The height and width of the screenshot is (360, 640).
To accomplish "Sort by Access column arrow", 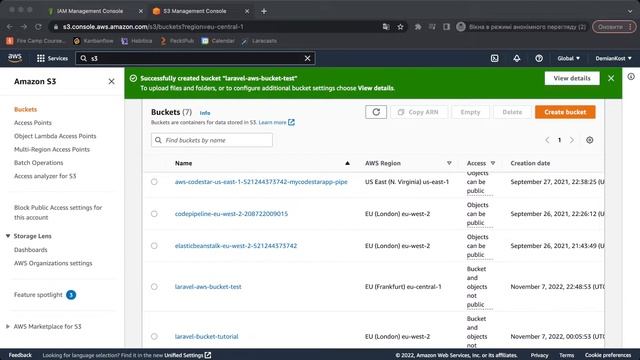I will (493, 163).
